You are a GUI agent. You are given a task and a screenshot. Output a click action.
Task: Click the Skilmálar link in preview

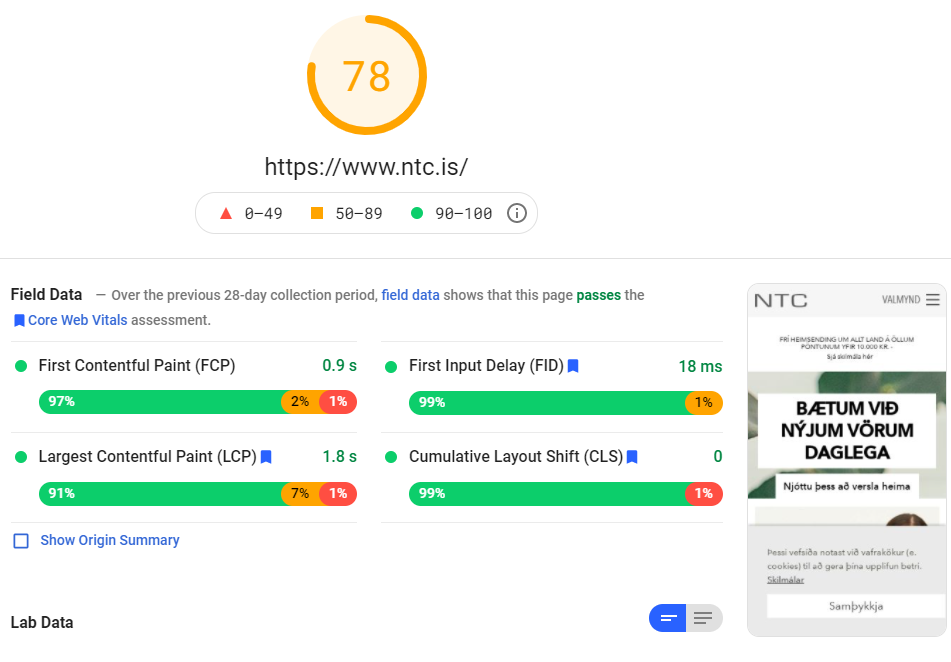(x=785, y=580)
